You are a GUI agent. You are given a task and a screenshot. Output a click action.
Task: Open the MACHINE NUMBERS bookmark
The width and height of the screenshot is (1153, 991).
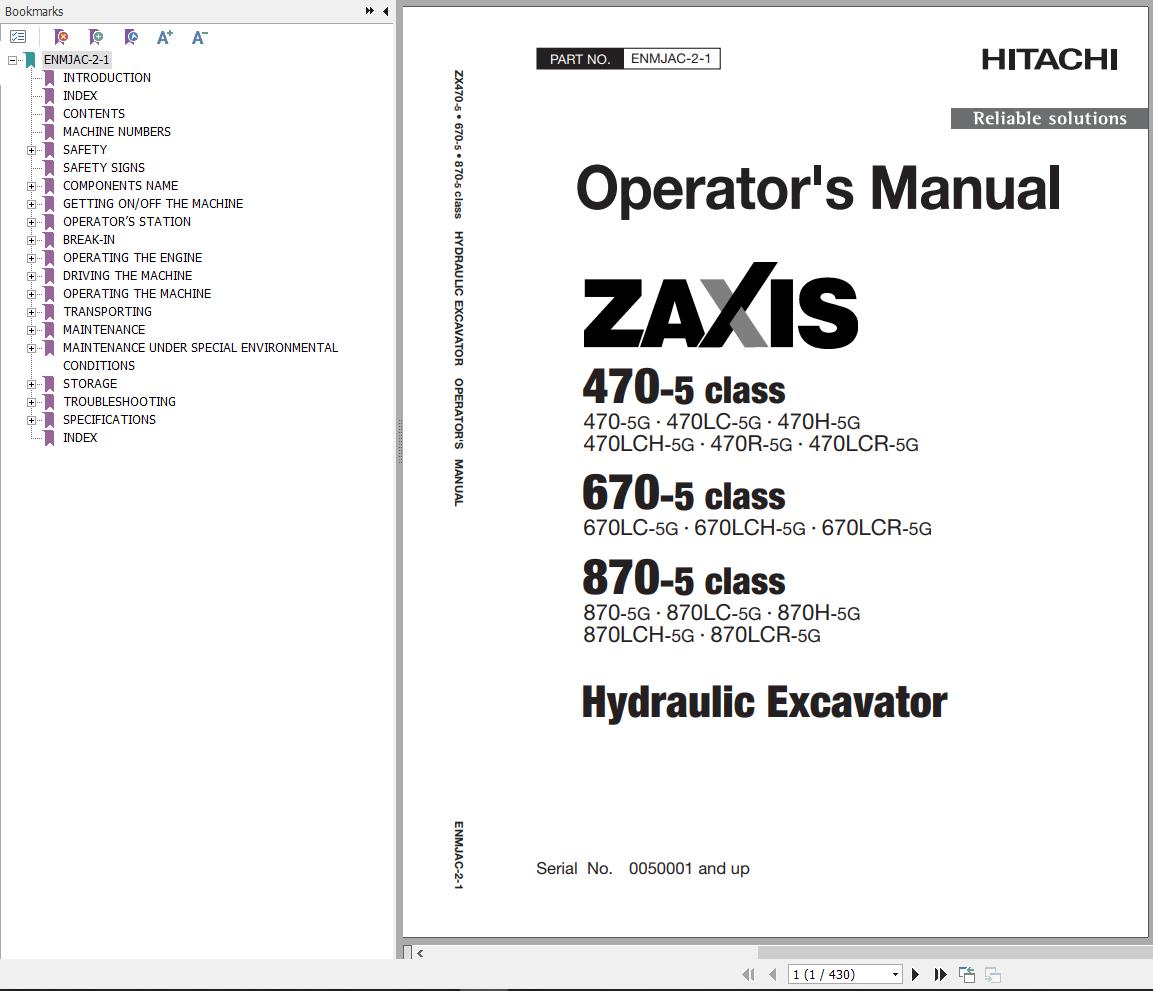pyautogui.click(x=116, y=132)
